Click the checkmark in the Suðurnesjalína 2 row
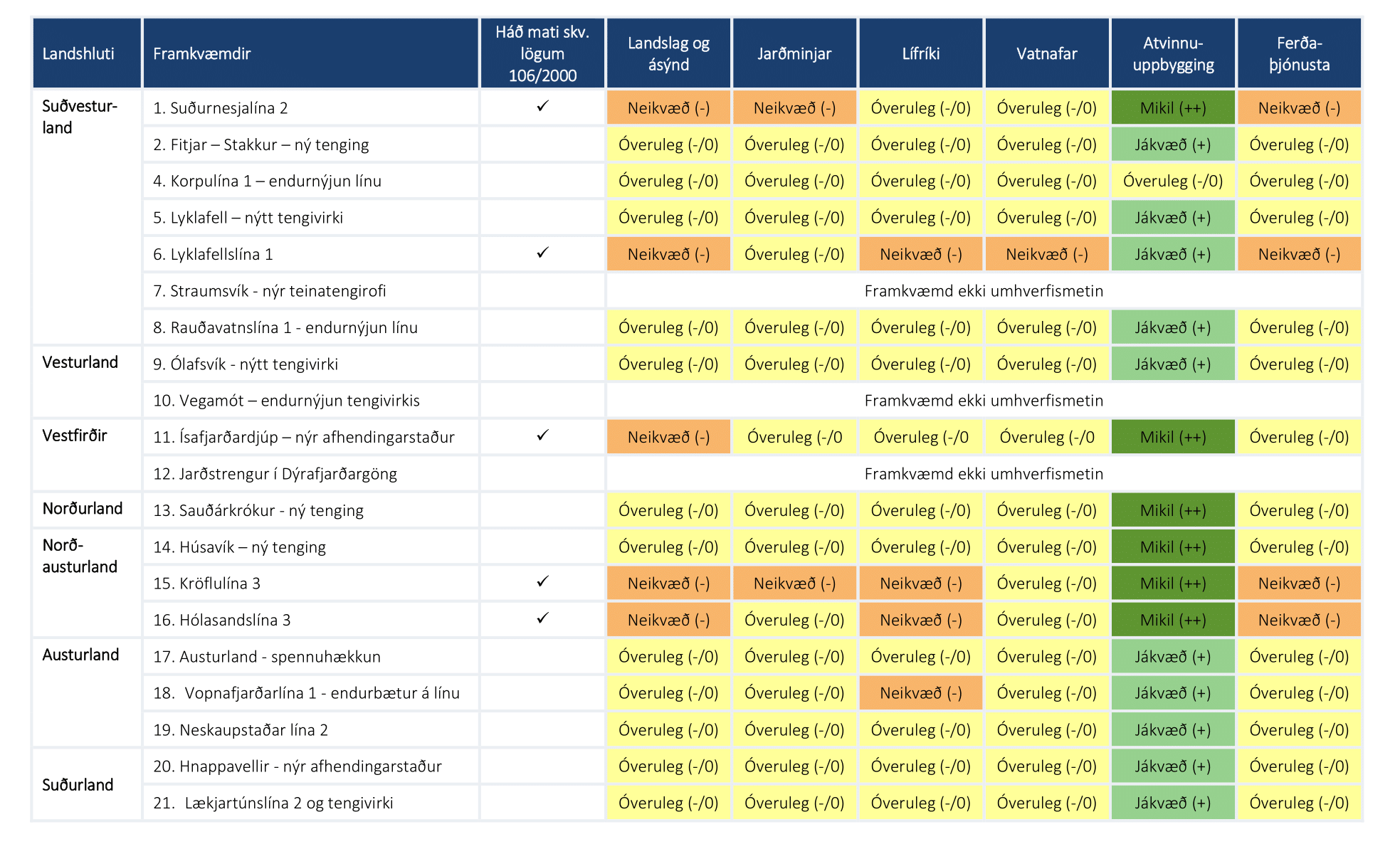This screenshot has width=1400, height=849. tap(542, 107)
